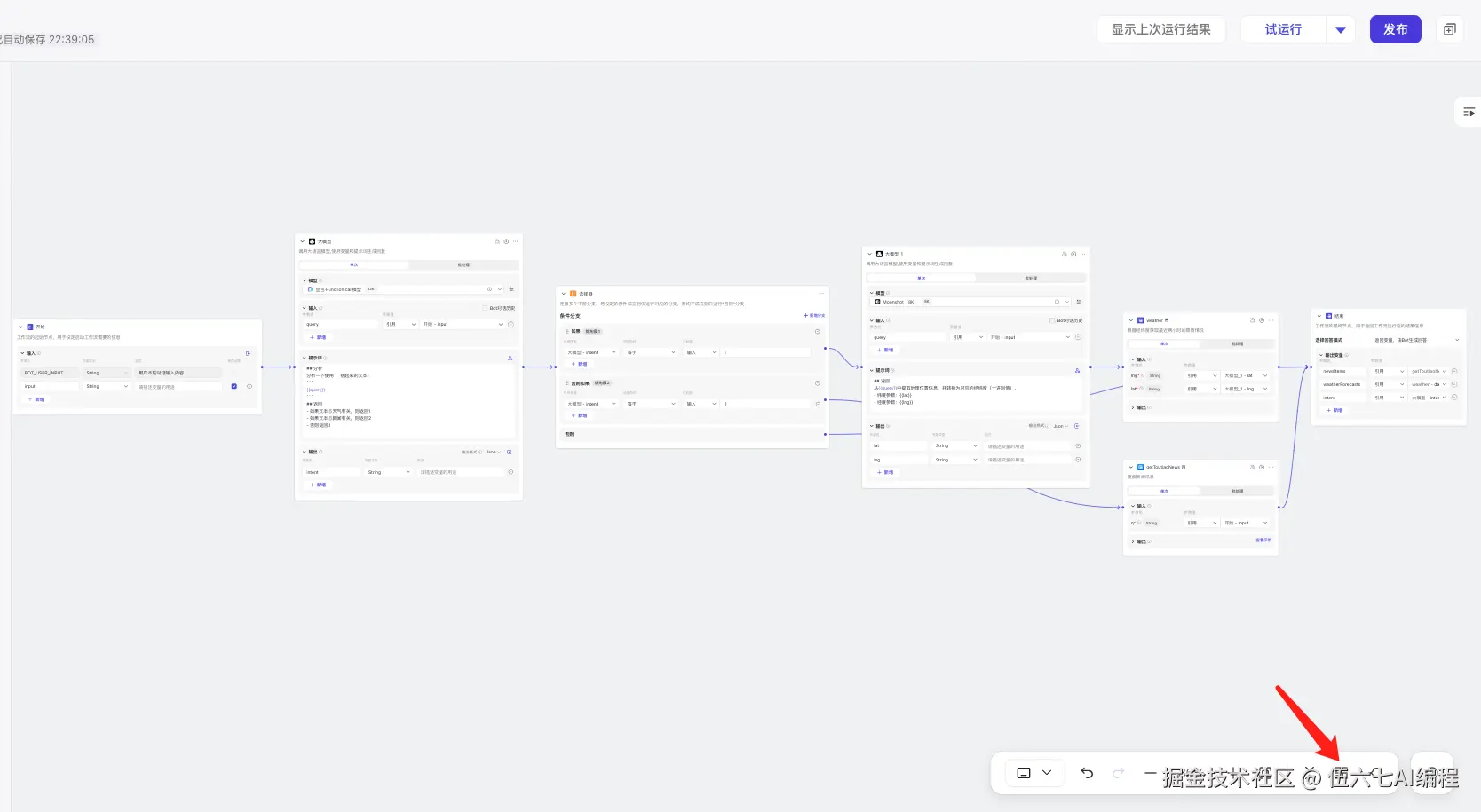Click the redo arrow in bottom toolbar
The width and height of the screenshot is (1481, 812).
1118,773
